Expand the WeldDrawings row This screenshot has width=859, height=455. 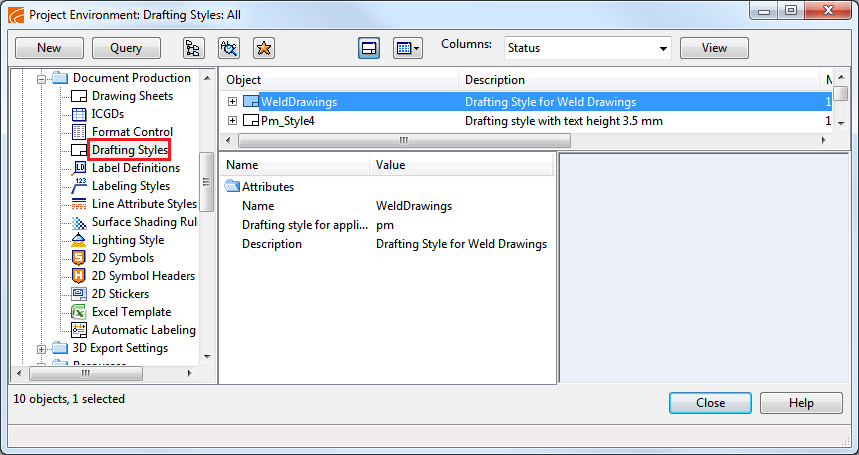(x=233, y=102)
